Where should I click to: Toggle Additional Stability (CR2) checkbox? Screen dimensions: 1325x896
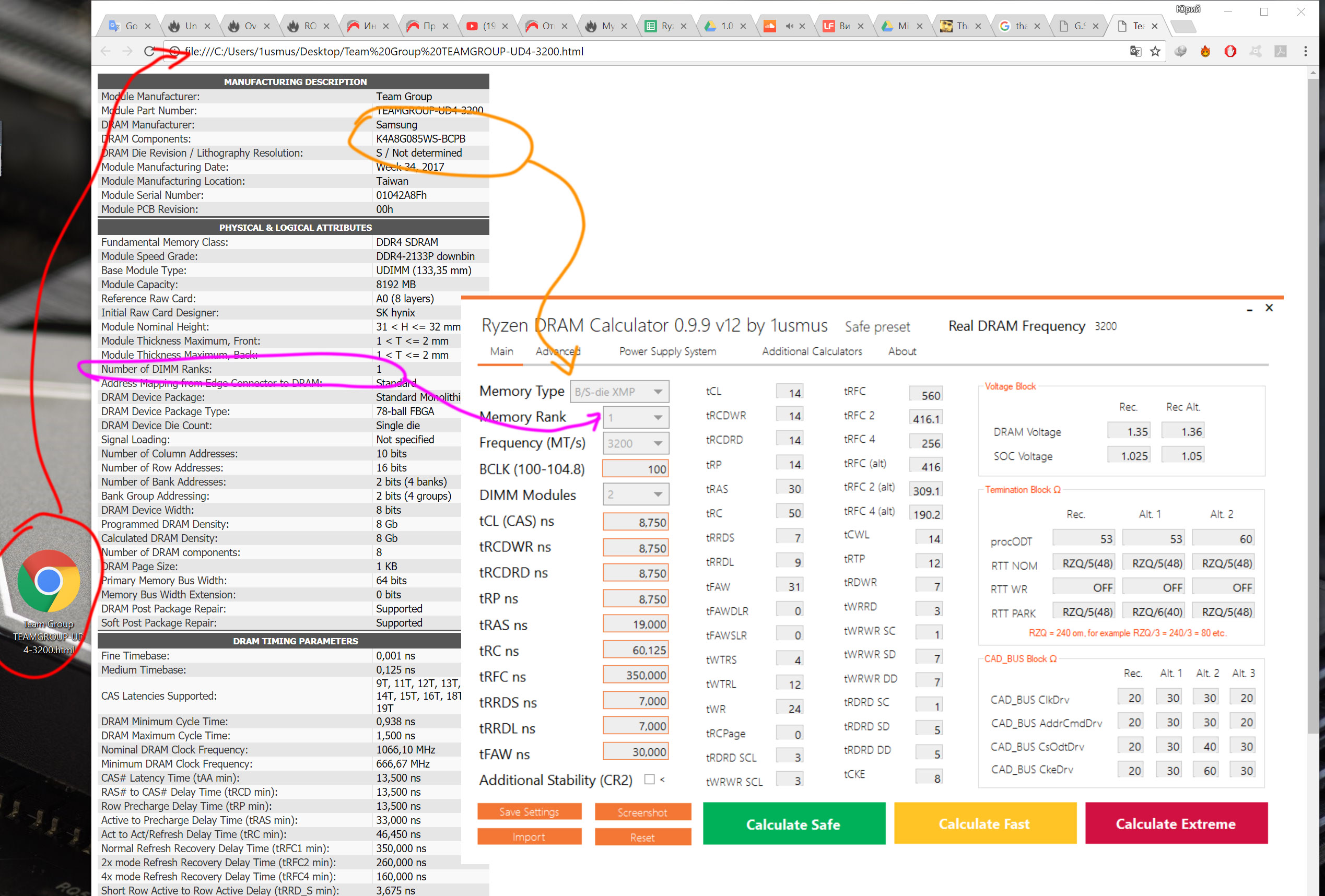point(649,779)
